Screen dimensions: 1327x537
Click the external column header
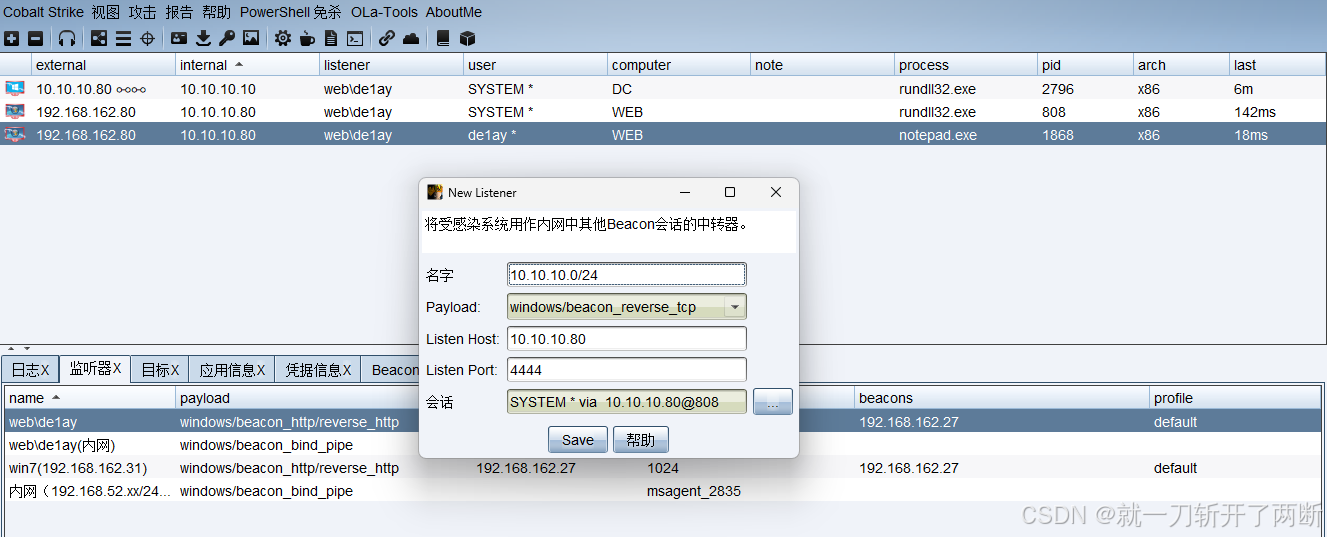click(104, 65)
